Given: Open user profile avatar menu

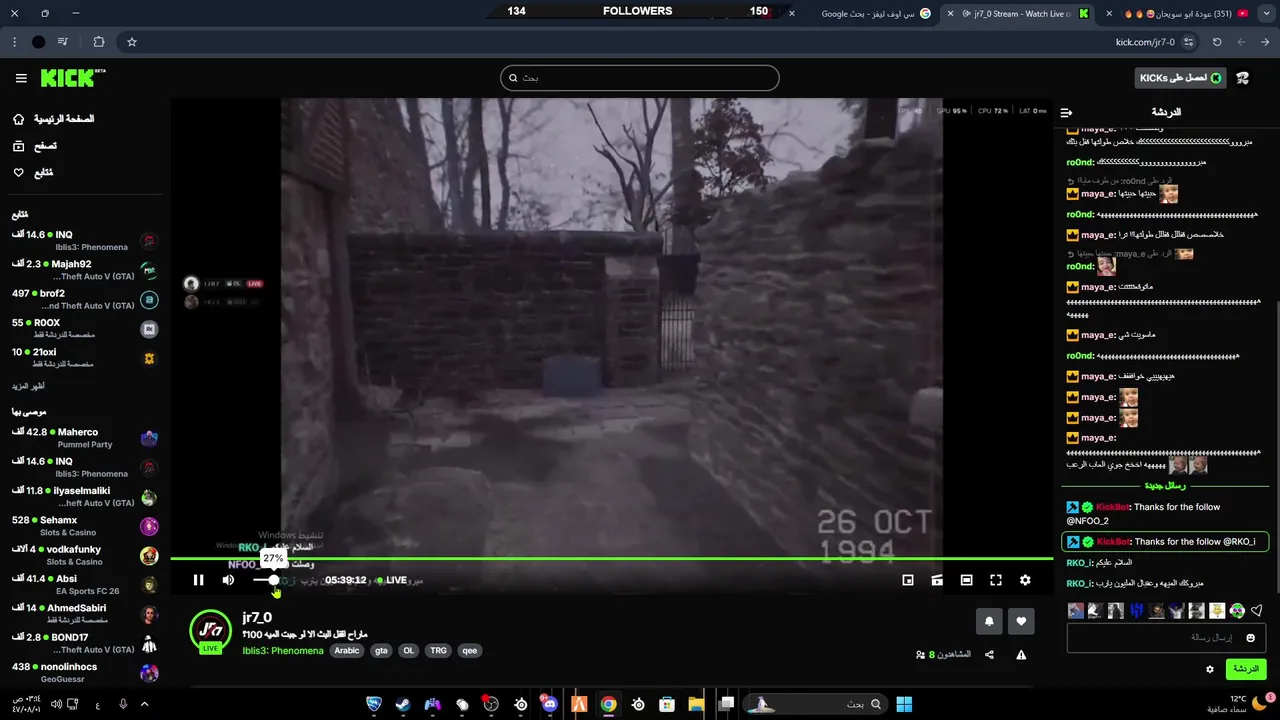Looking at the screenshot, I should point(1243,78).
